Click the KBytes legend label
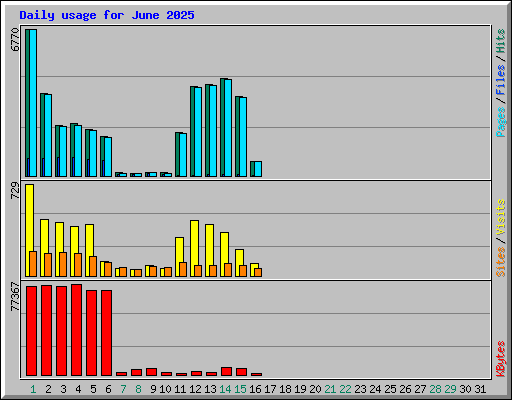Screen dimensions: 512x400 500,359
